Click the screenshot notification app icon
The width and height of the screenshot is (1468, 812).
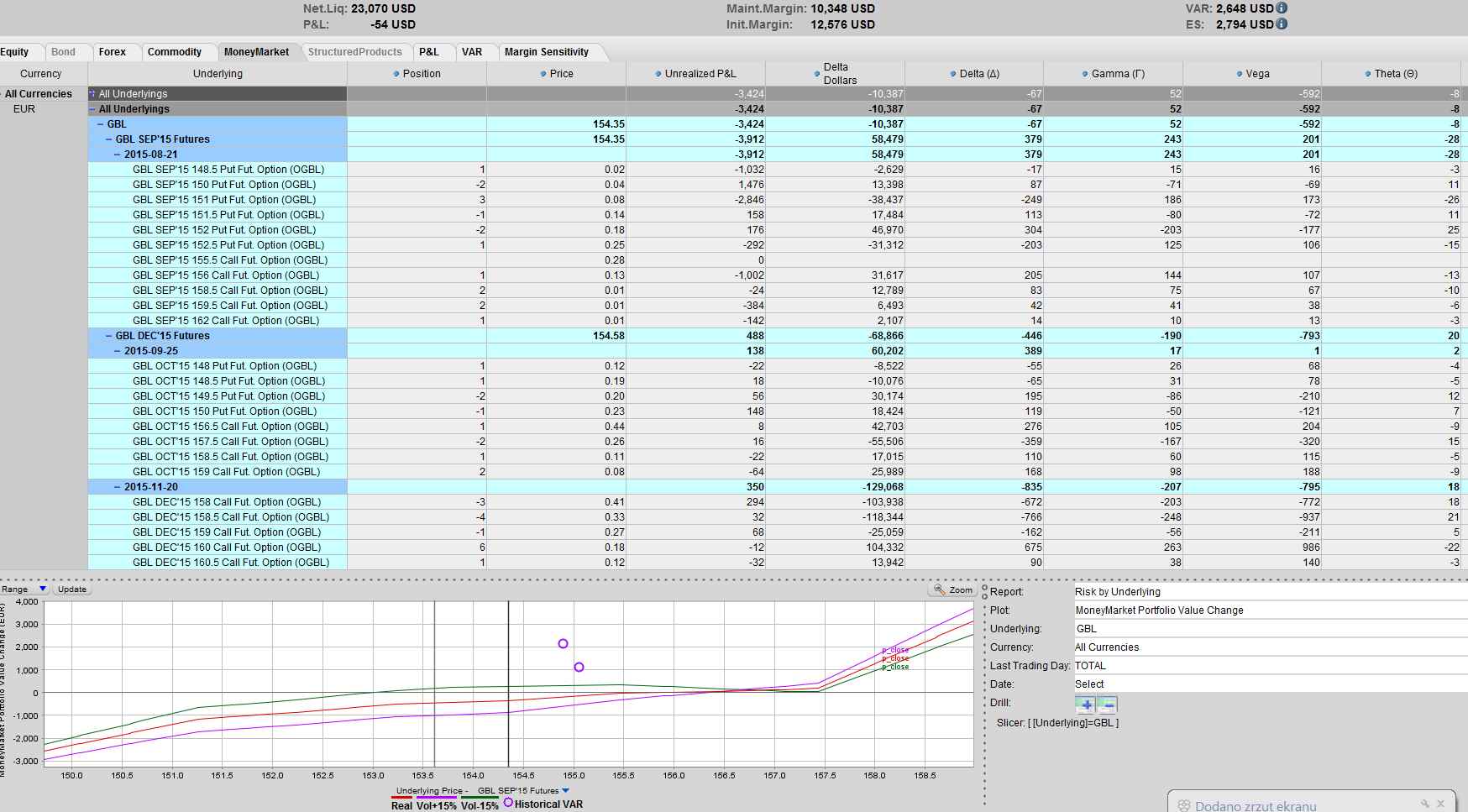point(1183,805)
